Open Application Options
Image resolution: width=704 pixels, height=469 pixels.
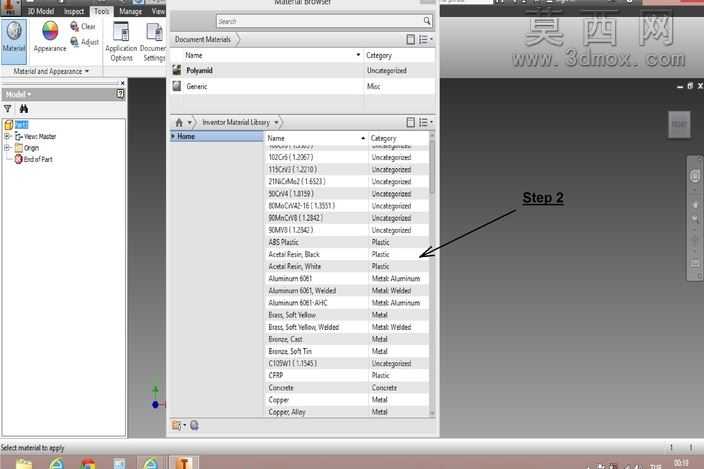click(121, 41)
